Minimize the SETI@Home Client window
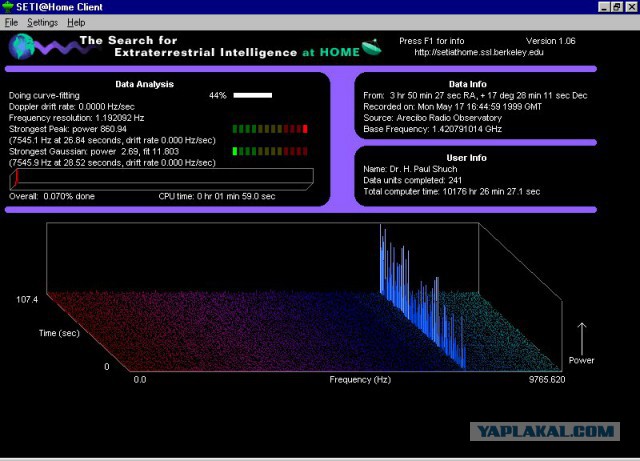 coord(604,7)
